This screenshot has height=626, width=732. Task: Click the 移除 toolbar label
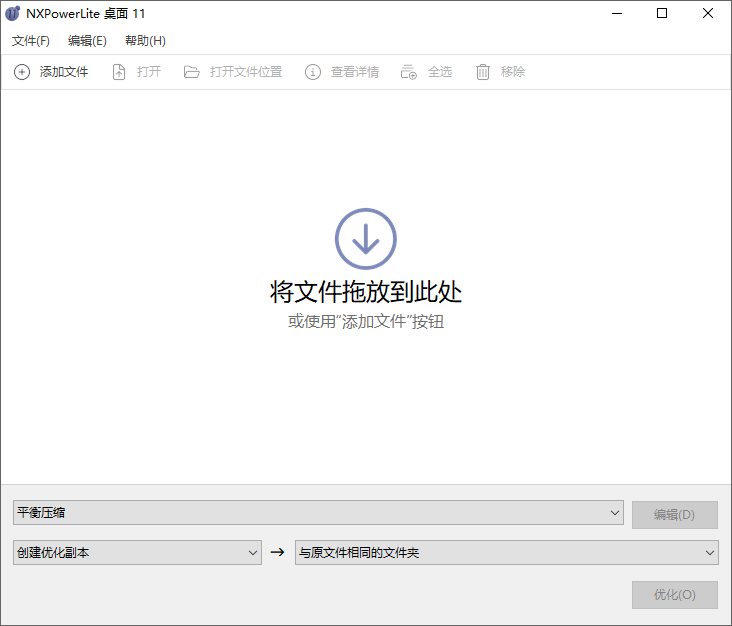click(x=513, y=72)
